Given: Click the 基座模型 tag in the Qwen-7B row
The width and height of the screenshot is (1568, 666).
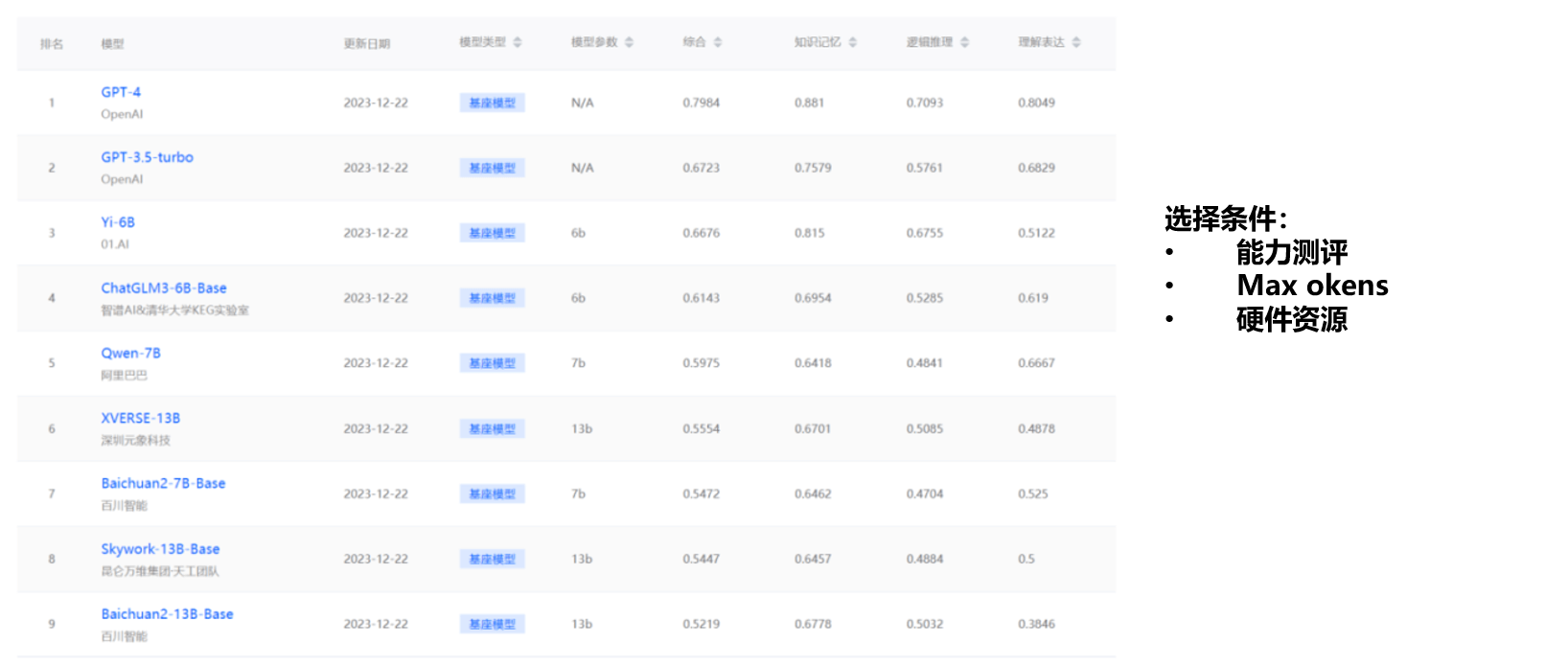Looking at the screenshot, I should [493, 363].
